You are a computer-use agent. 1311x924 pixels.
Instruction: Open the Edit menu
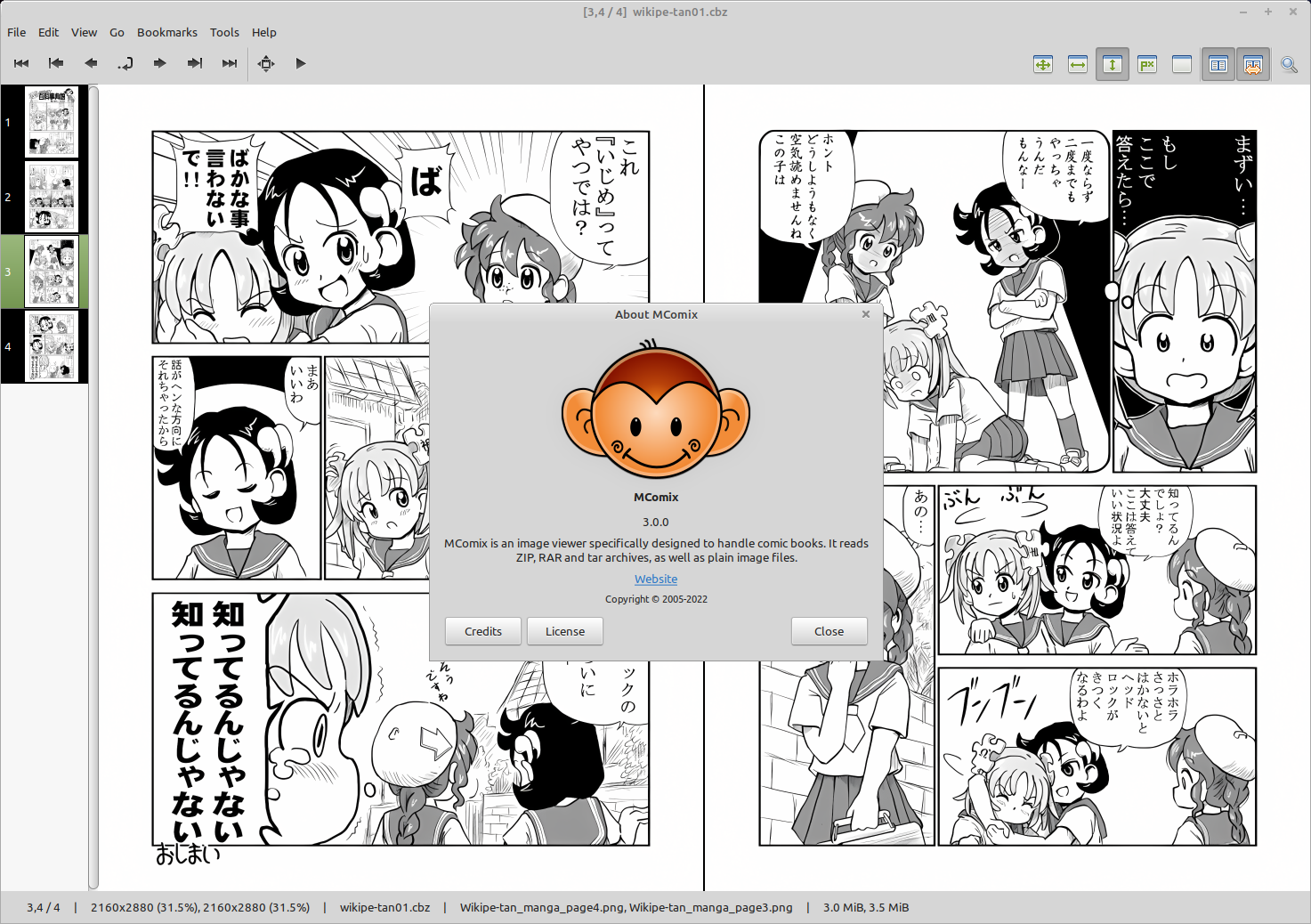coord(49,32)
